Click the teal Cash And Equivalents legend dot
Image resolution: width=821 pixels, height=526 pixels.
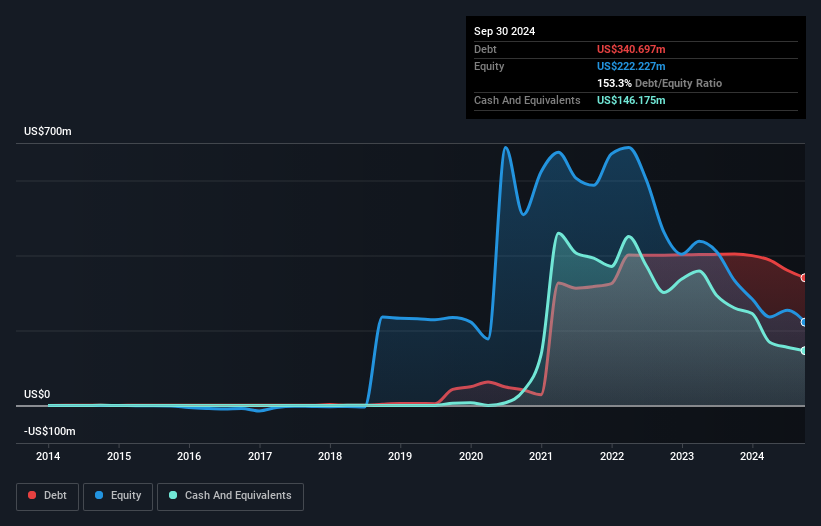[x=173, y=495]
